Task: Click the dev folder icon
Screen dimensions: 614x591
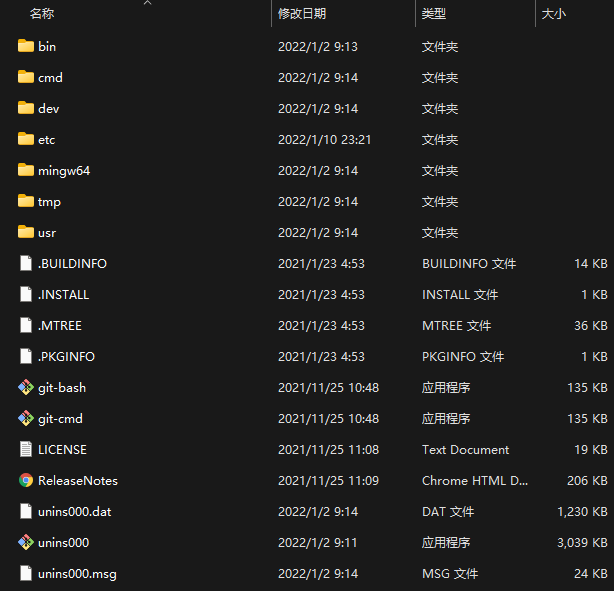Action: click(26, 108)
